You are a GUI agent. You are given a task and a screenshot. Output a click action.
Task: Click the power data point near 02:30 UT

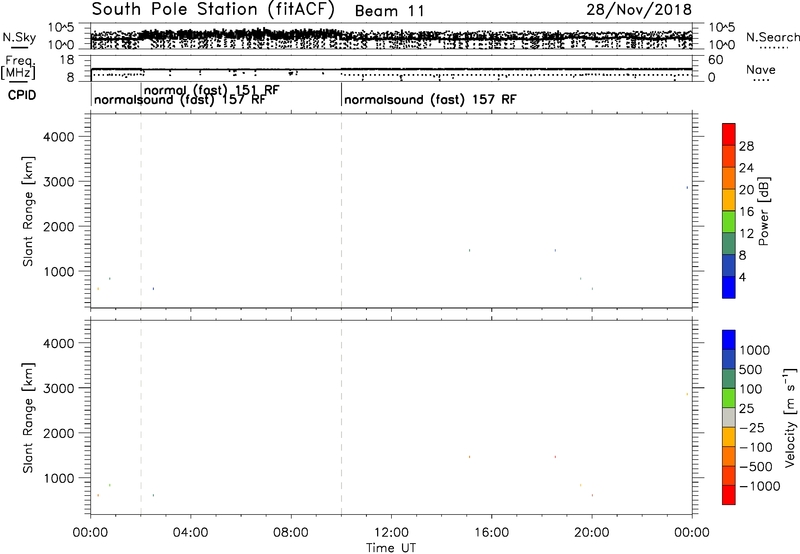tap(153, 289)
